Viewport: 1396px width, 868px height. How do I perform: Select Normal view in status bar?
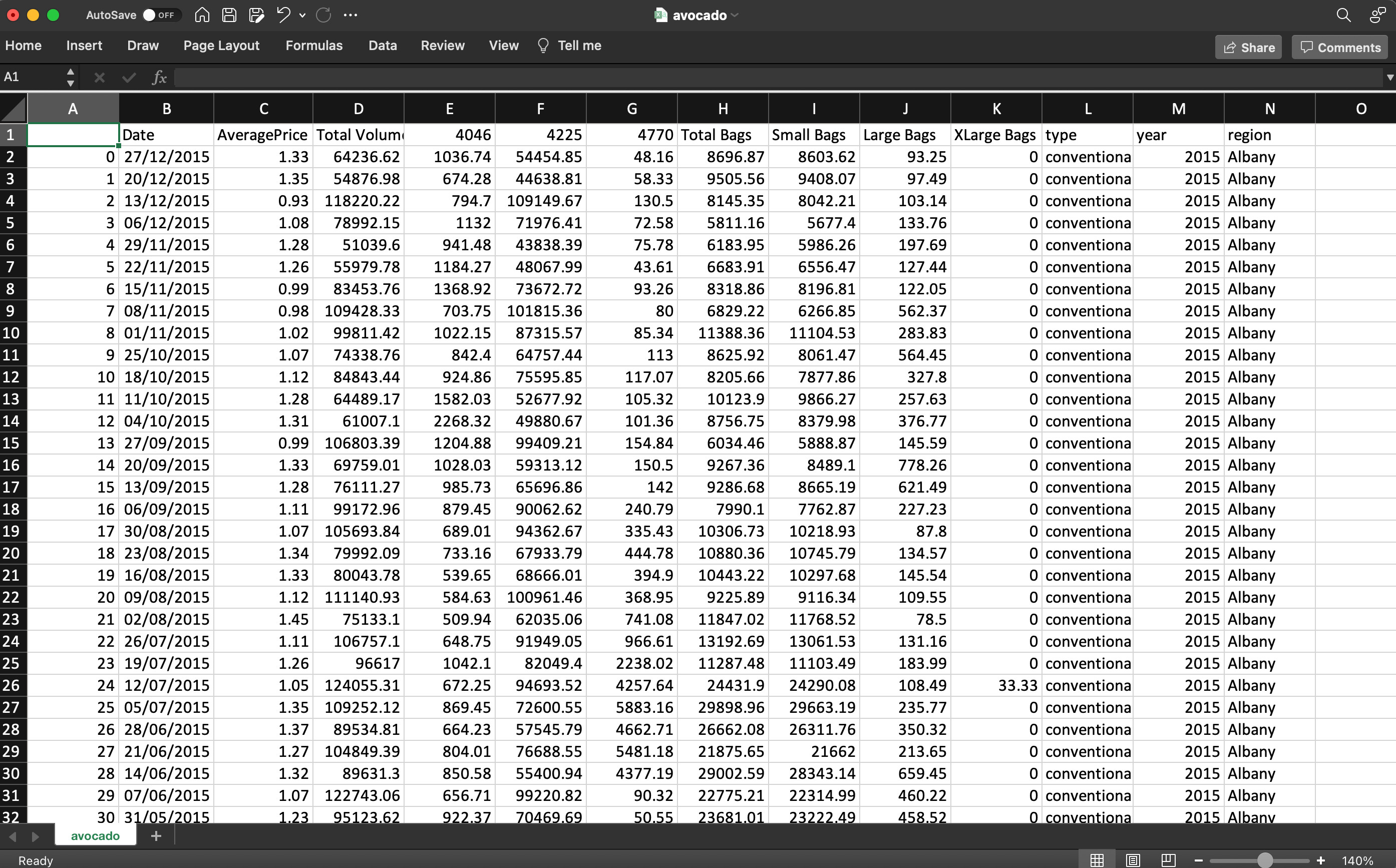tap(1097, 860)
